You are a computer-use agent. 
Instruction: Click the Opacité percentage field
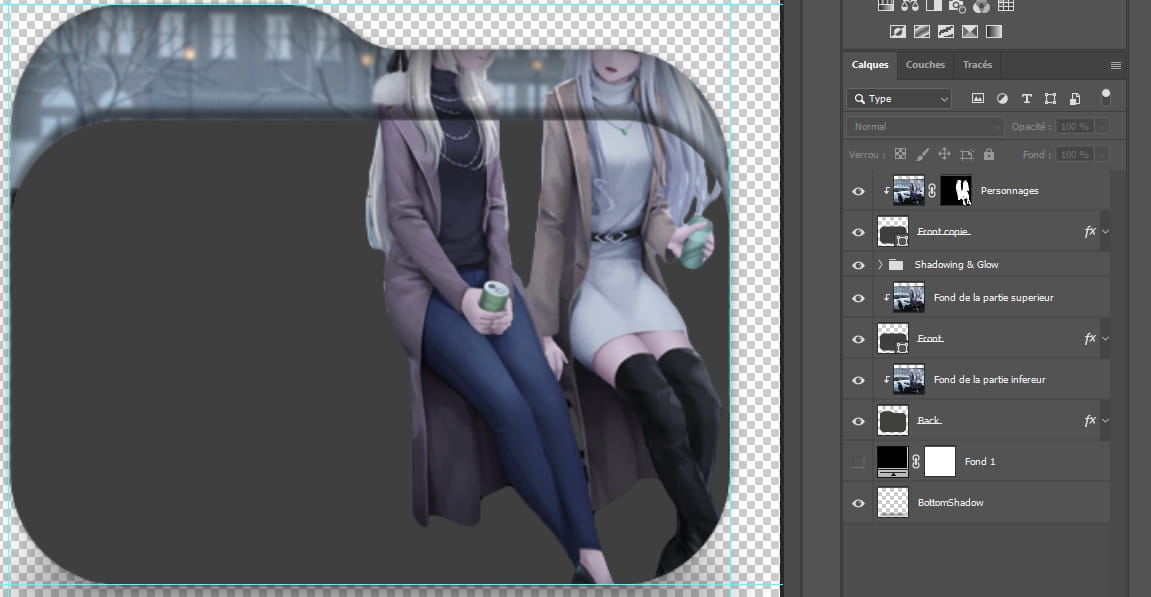[x=1076, y=127]
